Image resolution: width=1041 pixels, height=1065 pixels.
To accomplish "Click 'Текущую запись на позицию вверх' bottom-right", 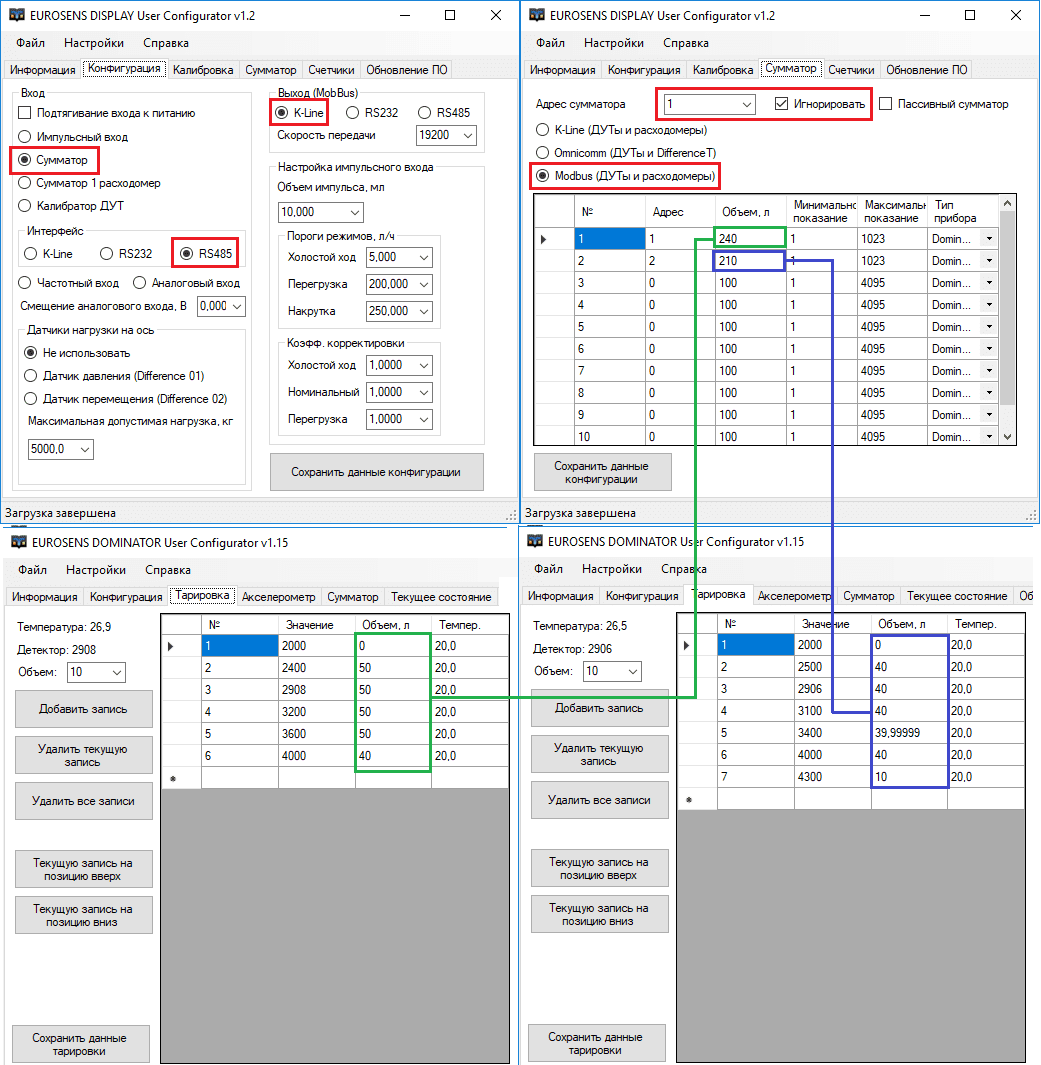I will pyautogui.click(x=600, y=869).
